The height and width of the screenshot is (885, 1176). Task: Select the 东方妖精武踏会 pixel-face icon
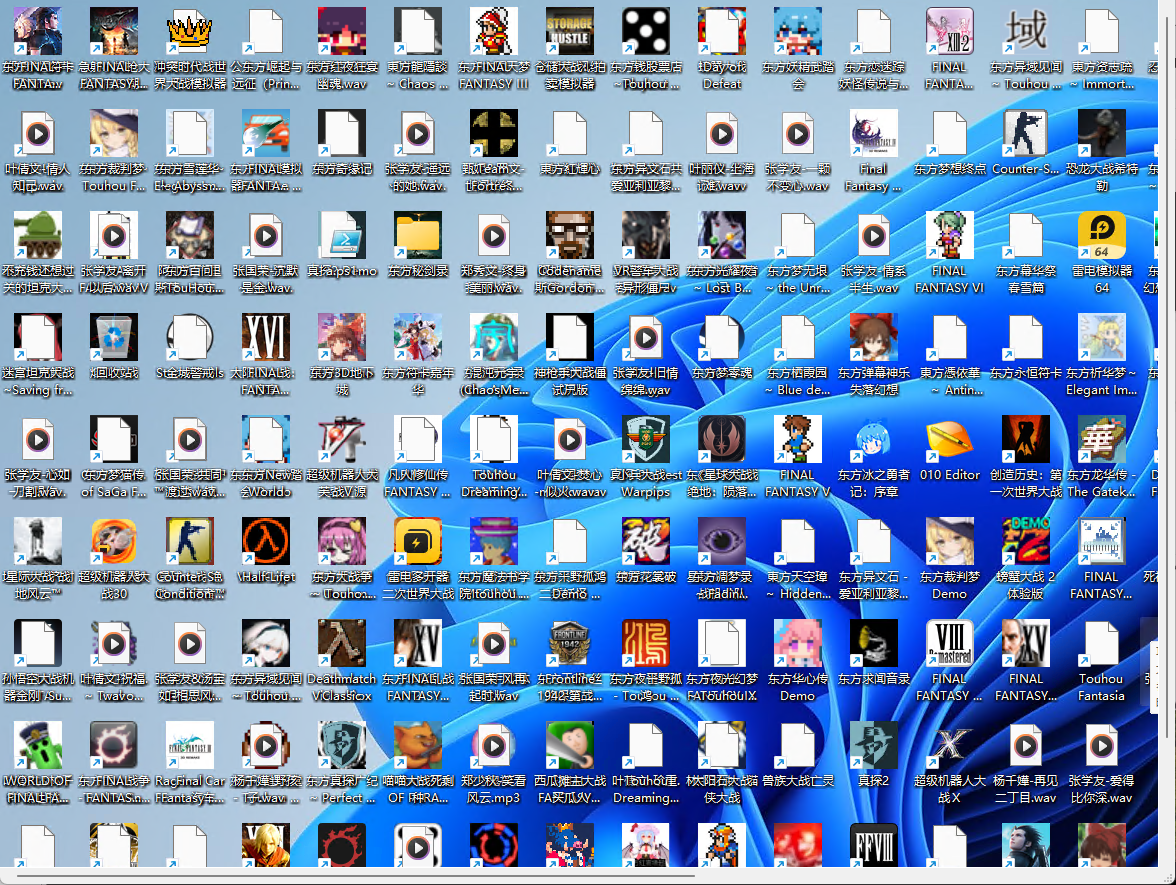[x=798, y=32]
